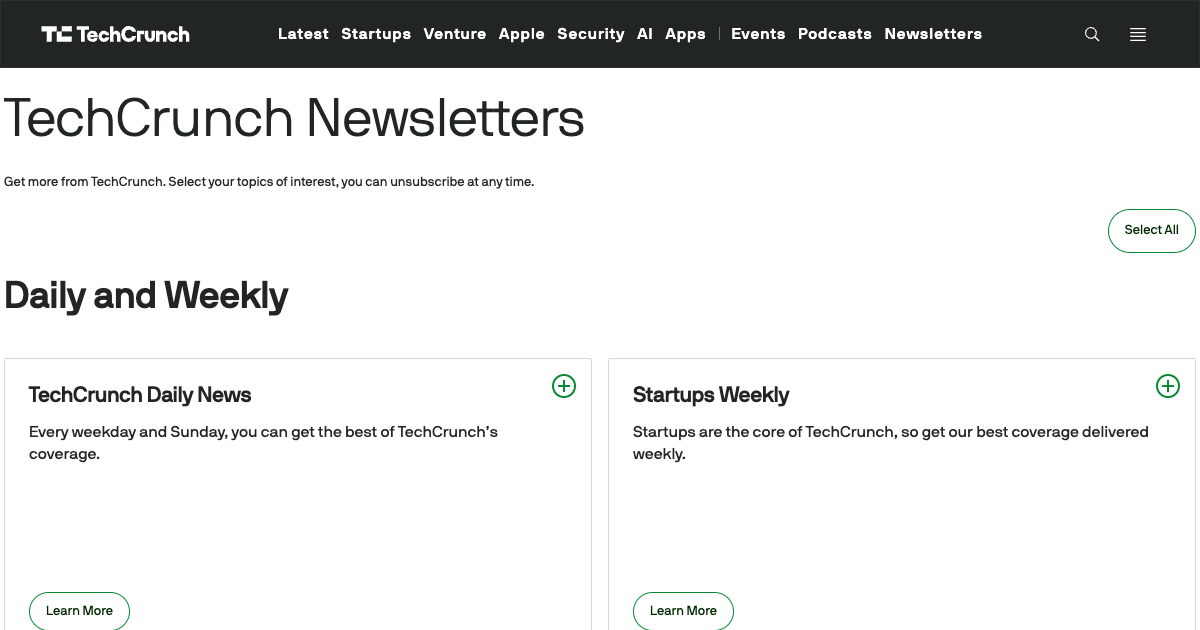The image size is (1200, 630).
Task: Open the Apple nav link
Action: [x=522, y=34]
